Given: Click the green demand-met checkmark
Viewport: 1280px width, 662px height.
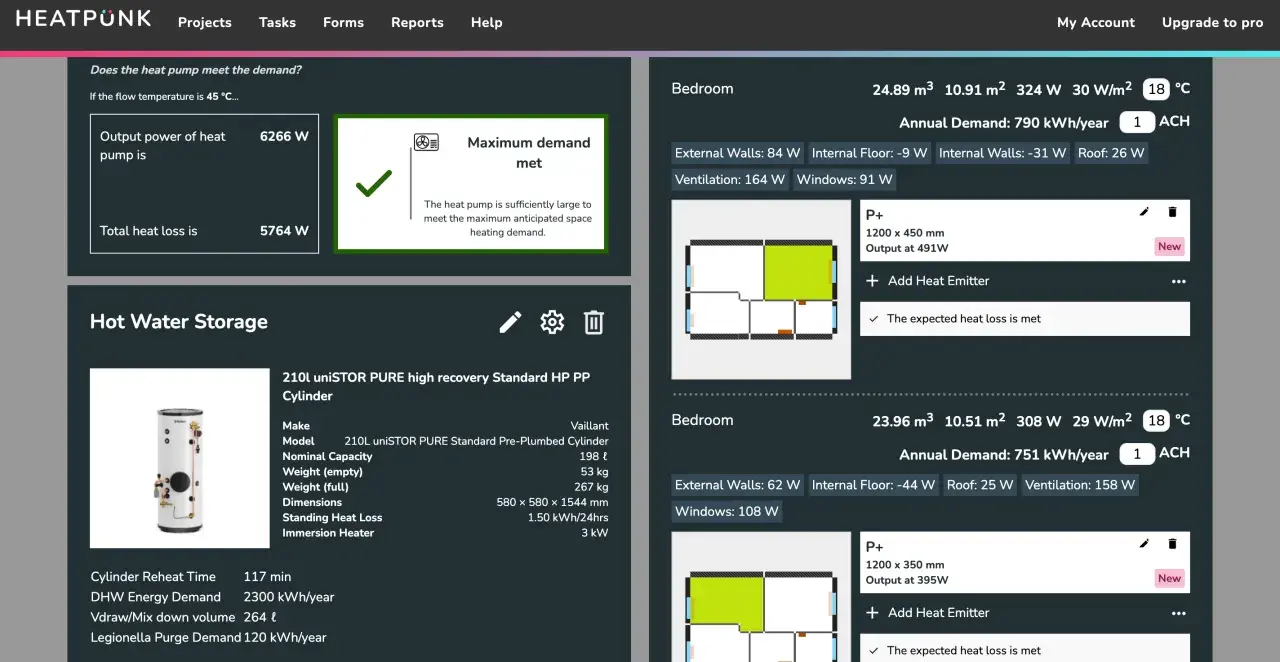Looking at the screenshot, I should click(374, 183).
